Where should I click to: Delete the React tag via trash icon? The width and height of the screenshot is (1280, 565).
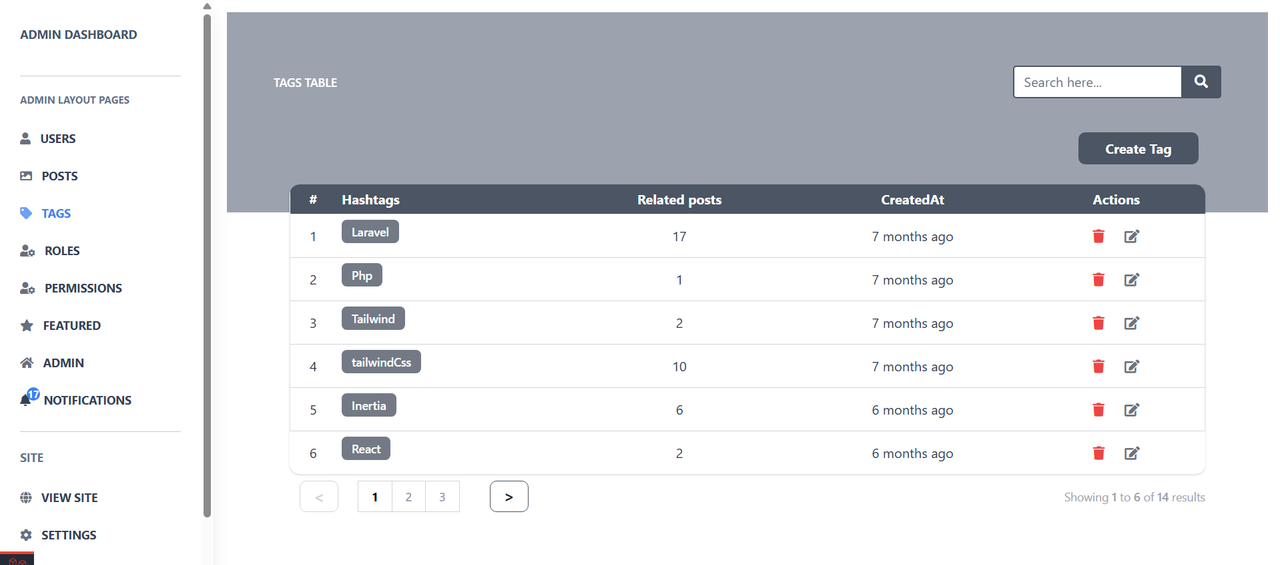(1098, 453)
